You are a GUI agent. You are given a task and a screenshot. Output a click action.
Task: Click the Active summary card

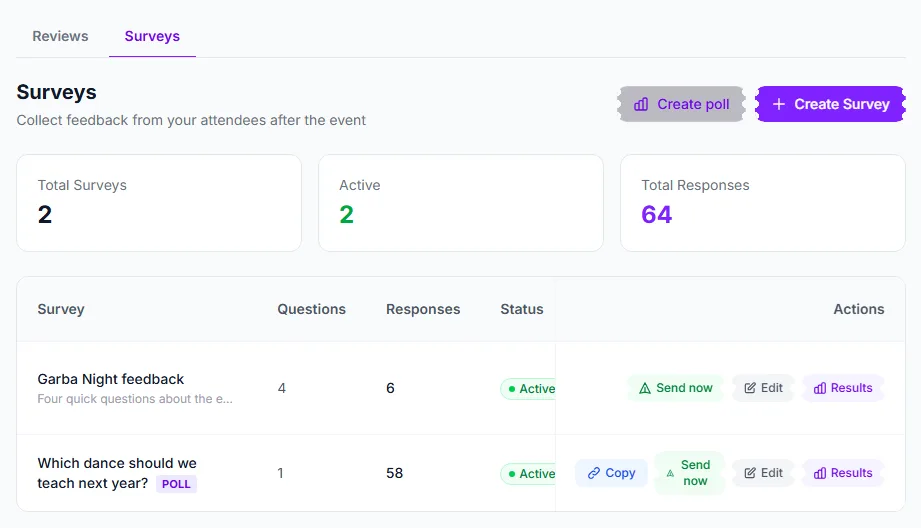coord(461,203)
